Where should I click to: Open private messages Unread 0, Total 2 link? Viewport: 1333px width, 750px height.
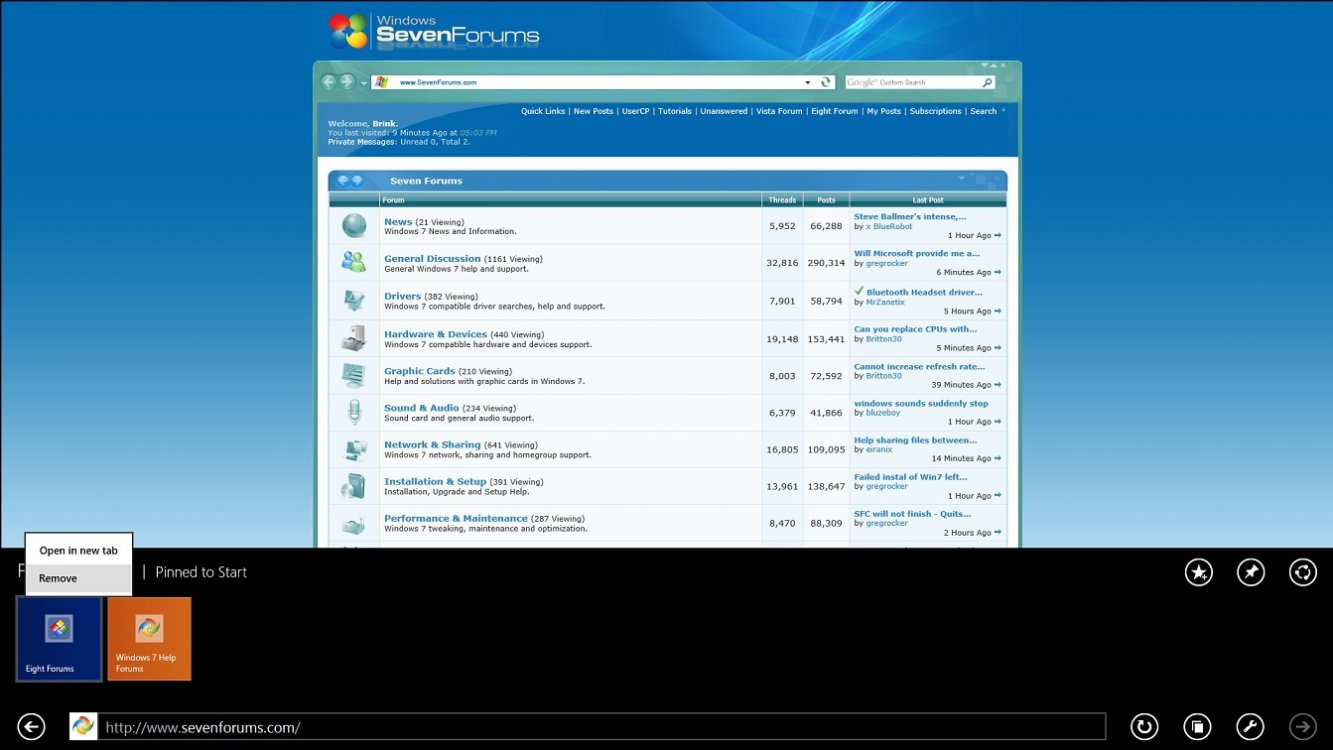click(x=435, y=142)
